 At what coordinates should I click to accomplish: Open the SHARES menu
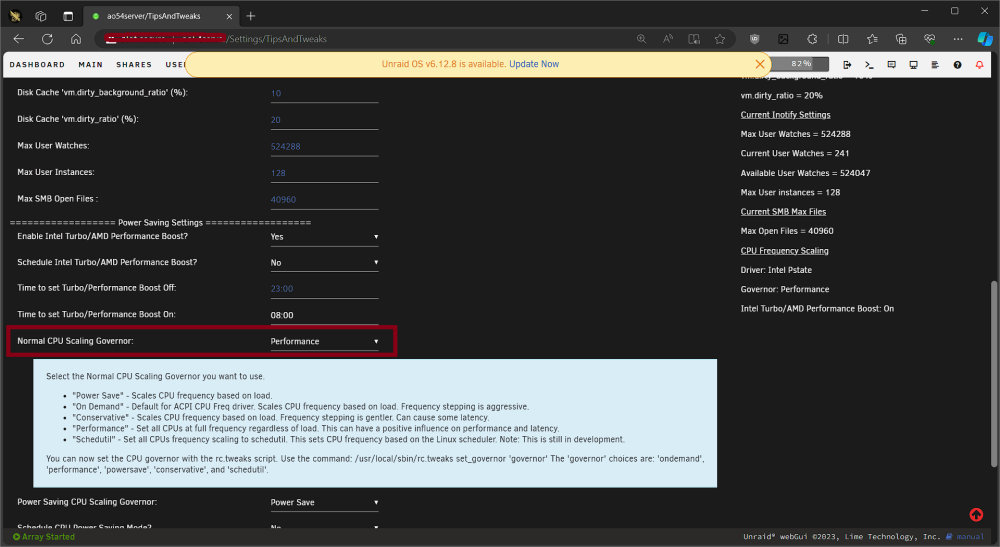pos(134,64)
